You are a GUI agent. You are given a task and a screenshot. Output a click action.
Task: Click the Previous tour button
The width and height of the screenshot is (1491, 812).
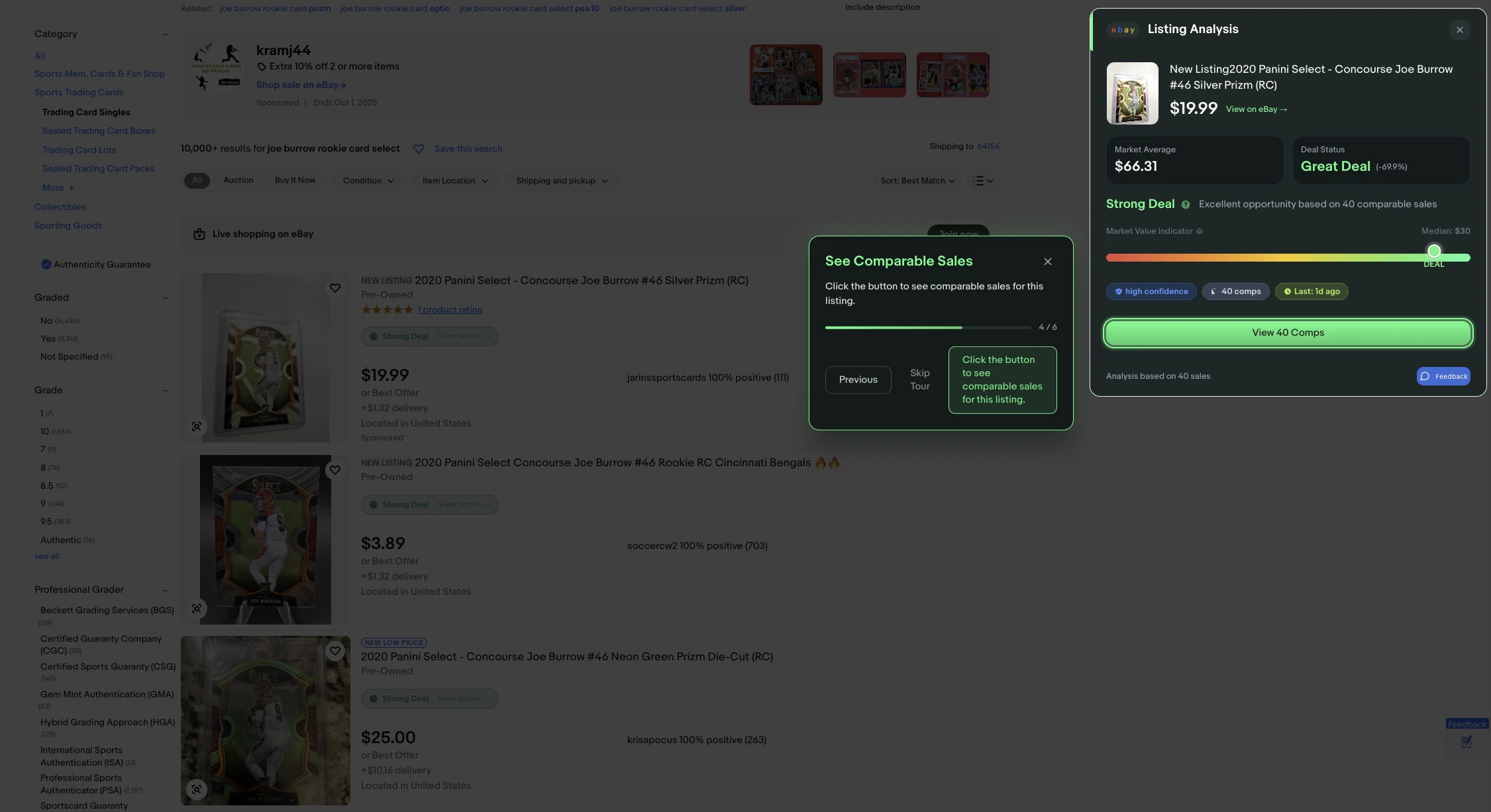click(858, 380)
